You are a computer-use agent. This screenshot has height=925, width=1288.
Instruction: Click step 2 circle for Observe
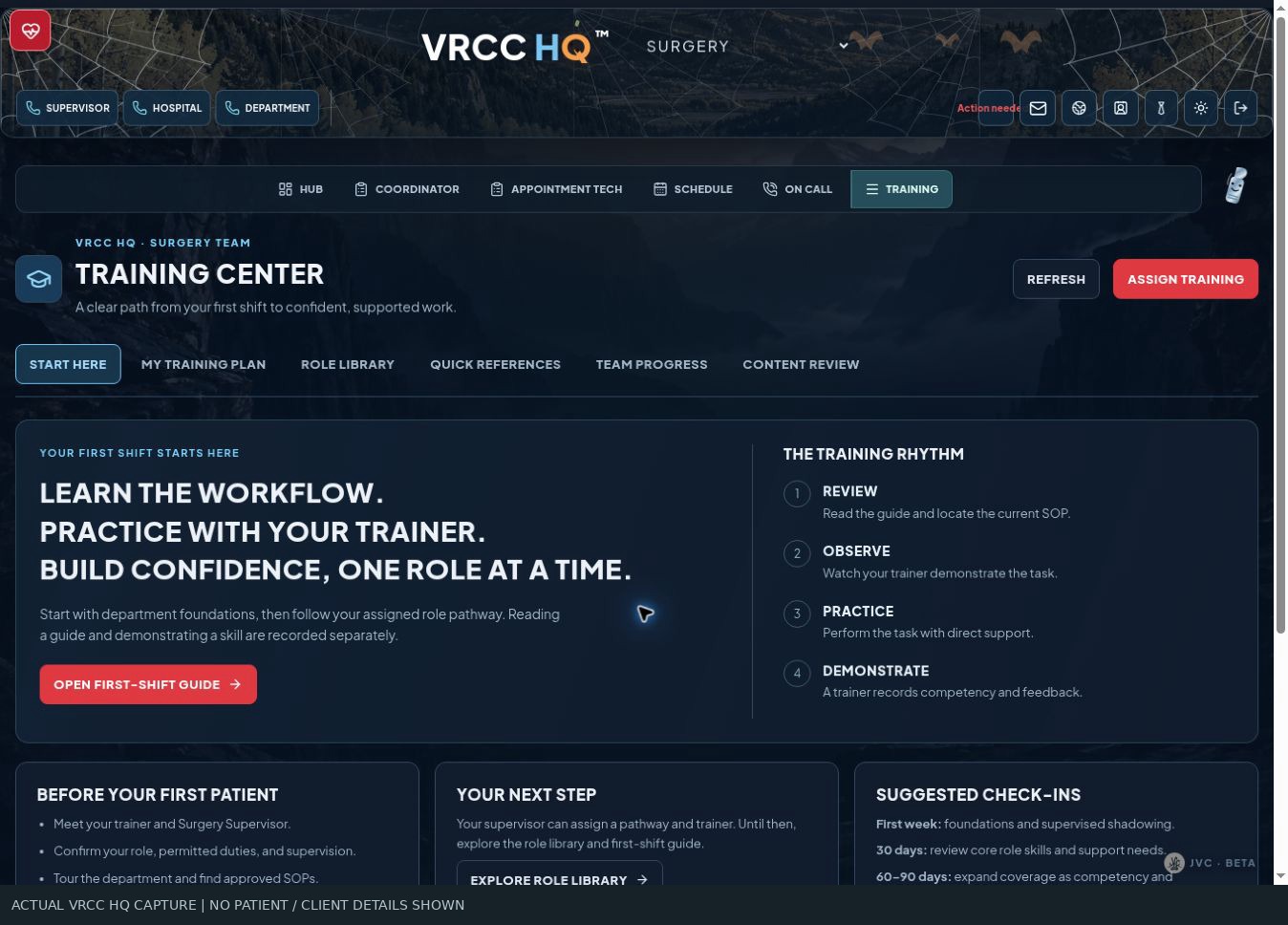point(797,553)
